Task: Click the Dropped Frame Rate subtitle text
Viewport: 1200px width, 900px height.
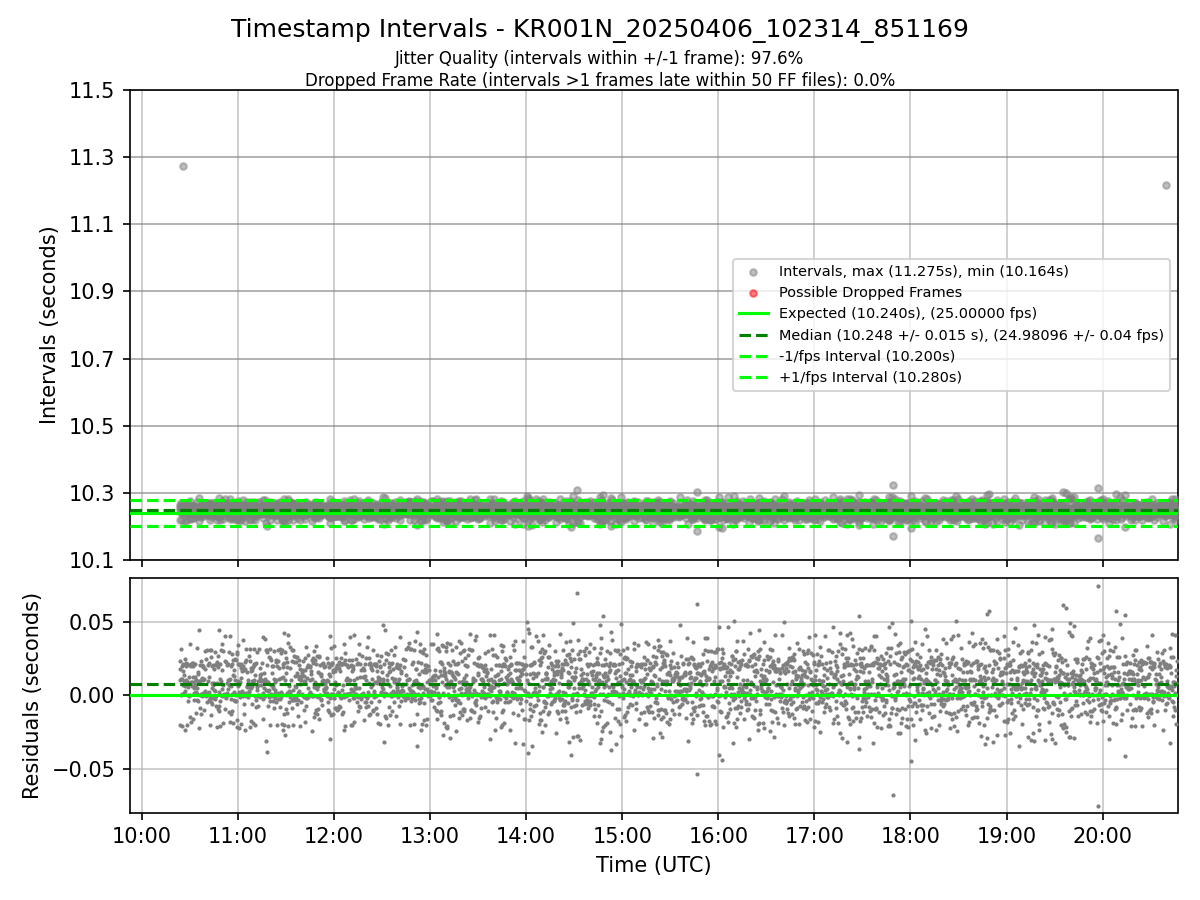Action: 600,80
